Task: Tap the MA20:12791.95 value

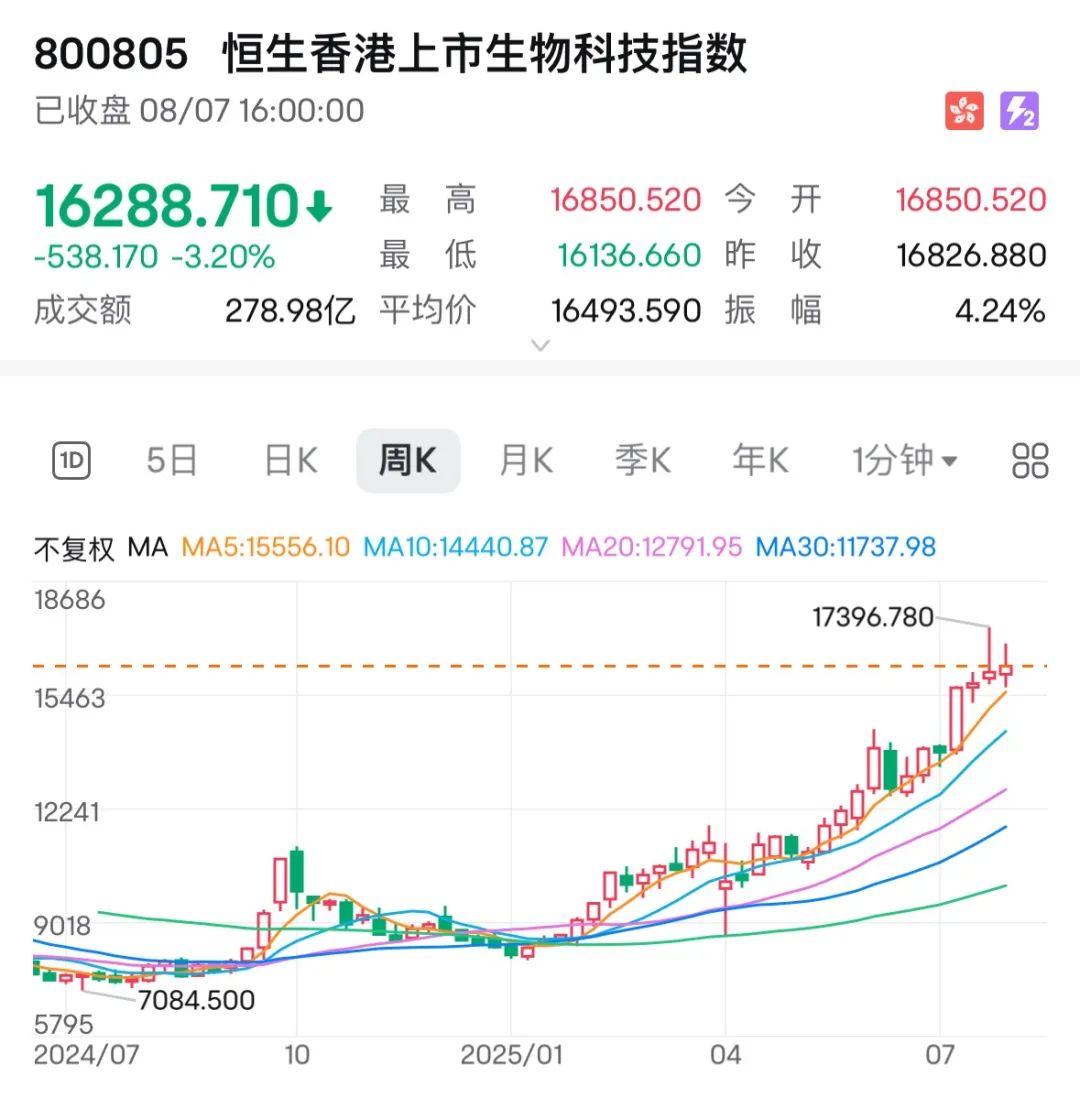Action: coord(651,547)
